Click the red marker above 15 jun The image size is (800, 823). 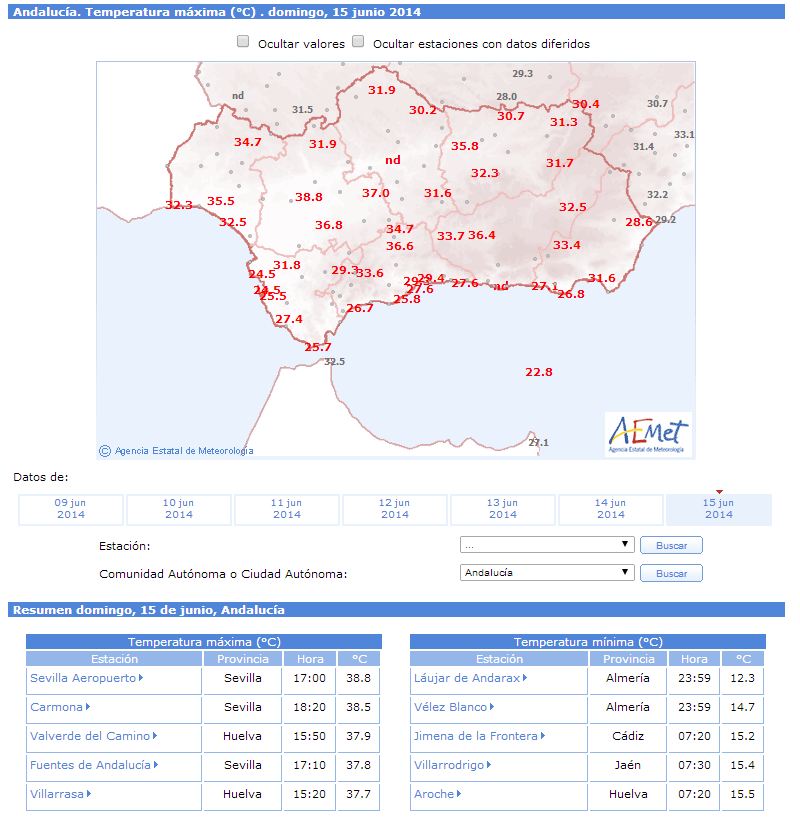[x=719, y=492]
